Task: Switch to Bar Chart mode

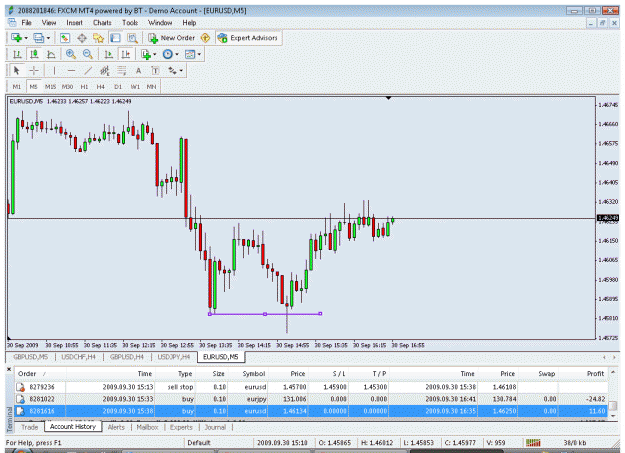Action: tap(17, 54)
